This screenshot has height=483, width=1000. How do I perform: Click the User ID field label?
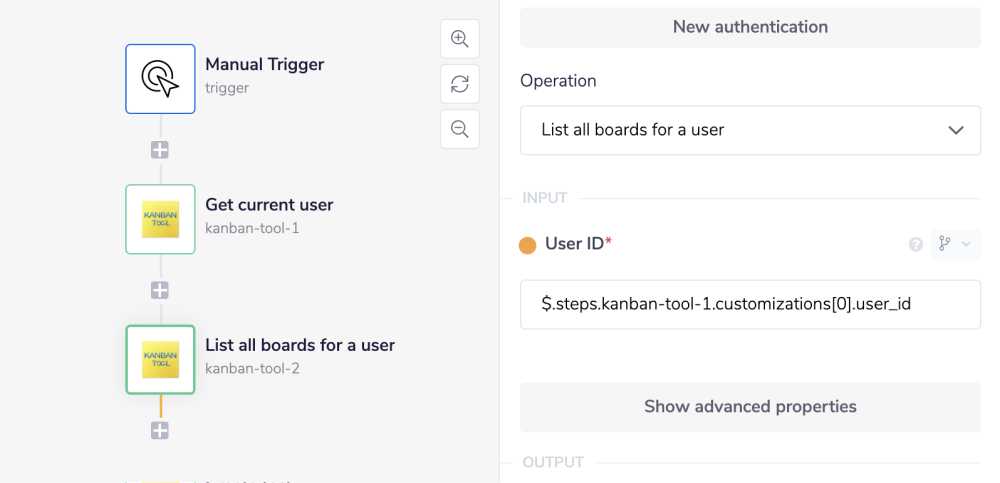(x=577, y=244)
